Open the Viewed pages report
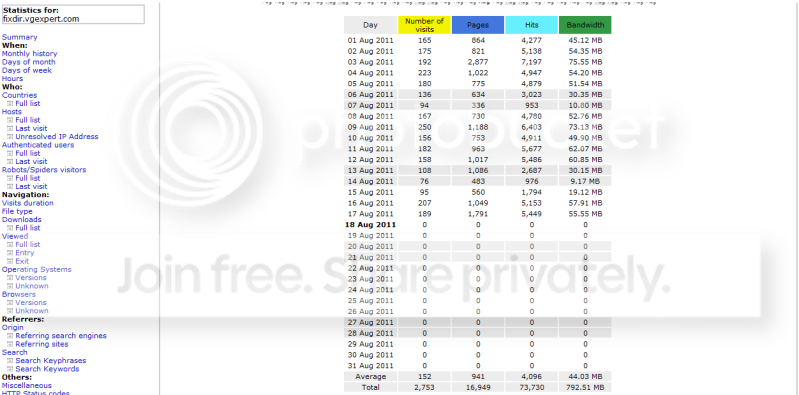The image size is (799, 395). coord(15,236)
